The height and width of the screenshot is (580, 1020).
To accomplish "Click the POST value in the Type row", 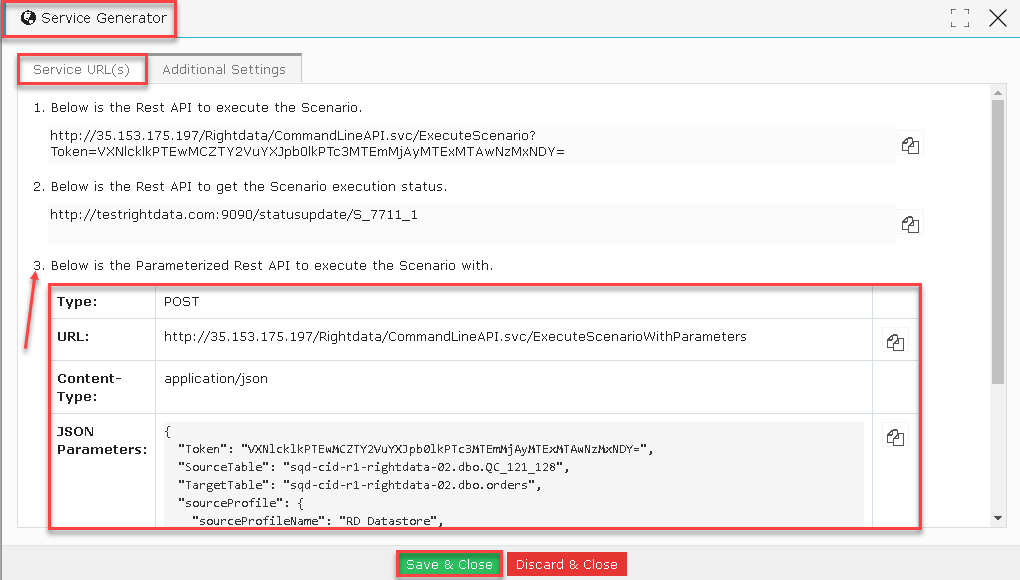I will (x=180, y=301).
